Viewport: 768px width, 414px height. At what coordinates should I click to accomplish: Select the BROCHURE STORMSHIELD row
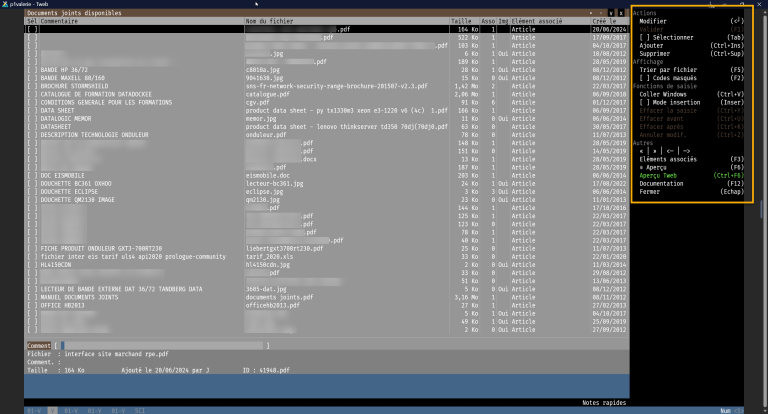point(80,86)
